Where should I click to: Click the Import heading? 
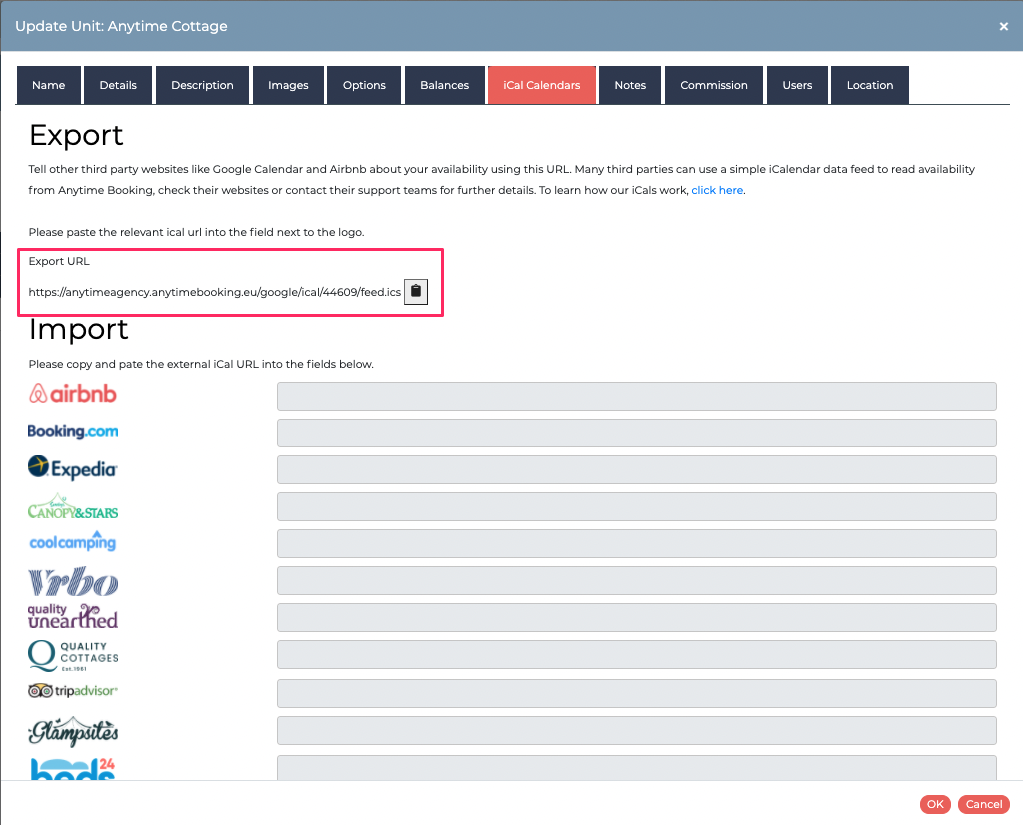pyautogui.click(x=78, y=329)
